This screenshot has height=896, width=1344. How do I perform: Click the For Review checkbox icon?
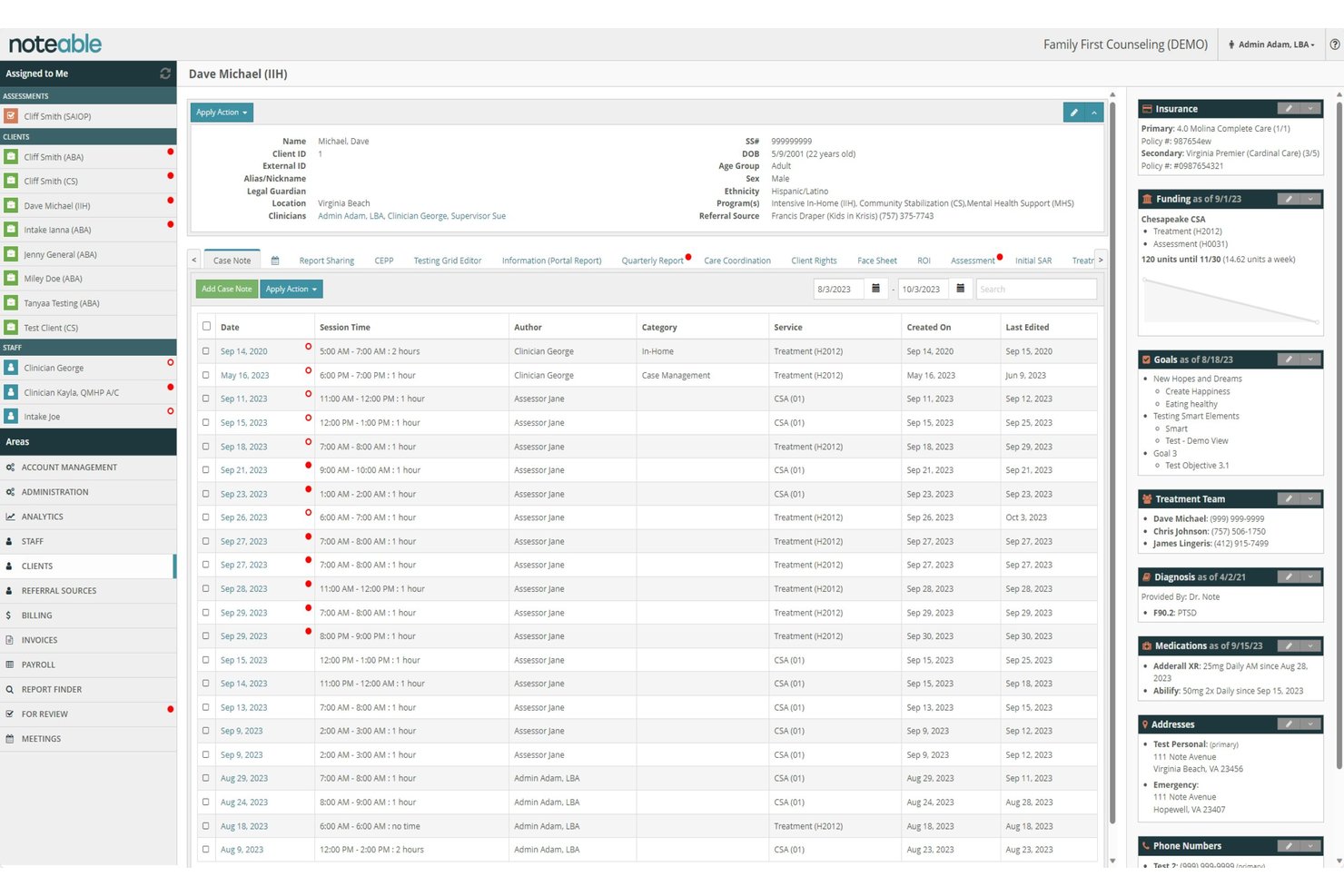(x=10, y=714)
